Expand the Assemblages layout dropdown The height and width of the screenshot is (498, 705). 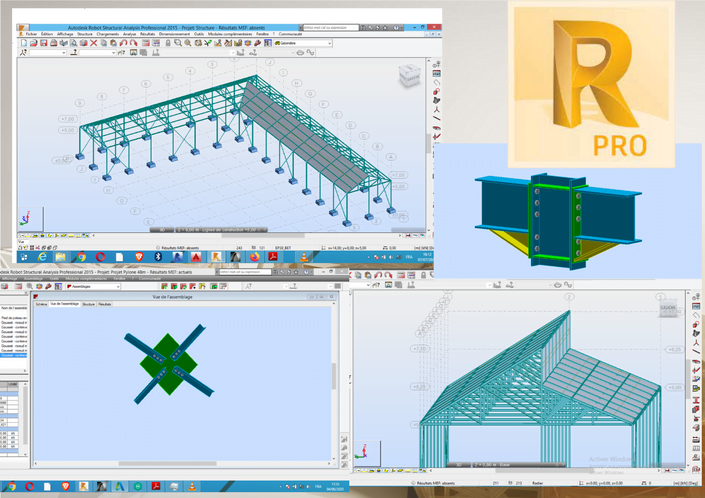[92, 286]
